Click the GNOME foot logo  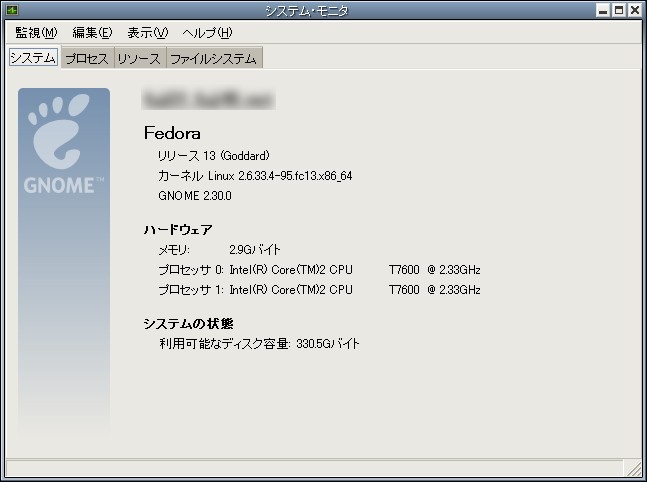tap(59, 131)
